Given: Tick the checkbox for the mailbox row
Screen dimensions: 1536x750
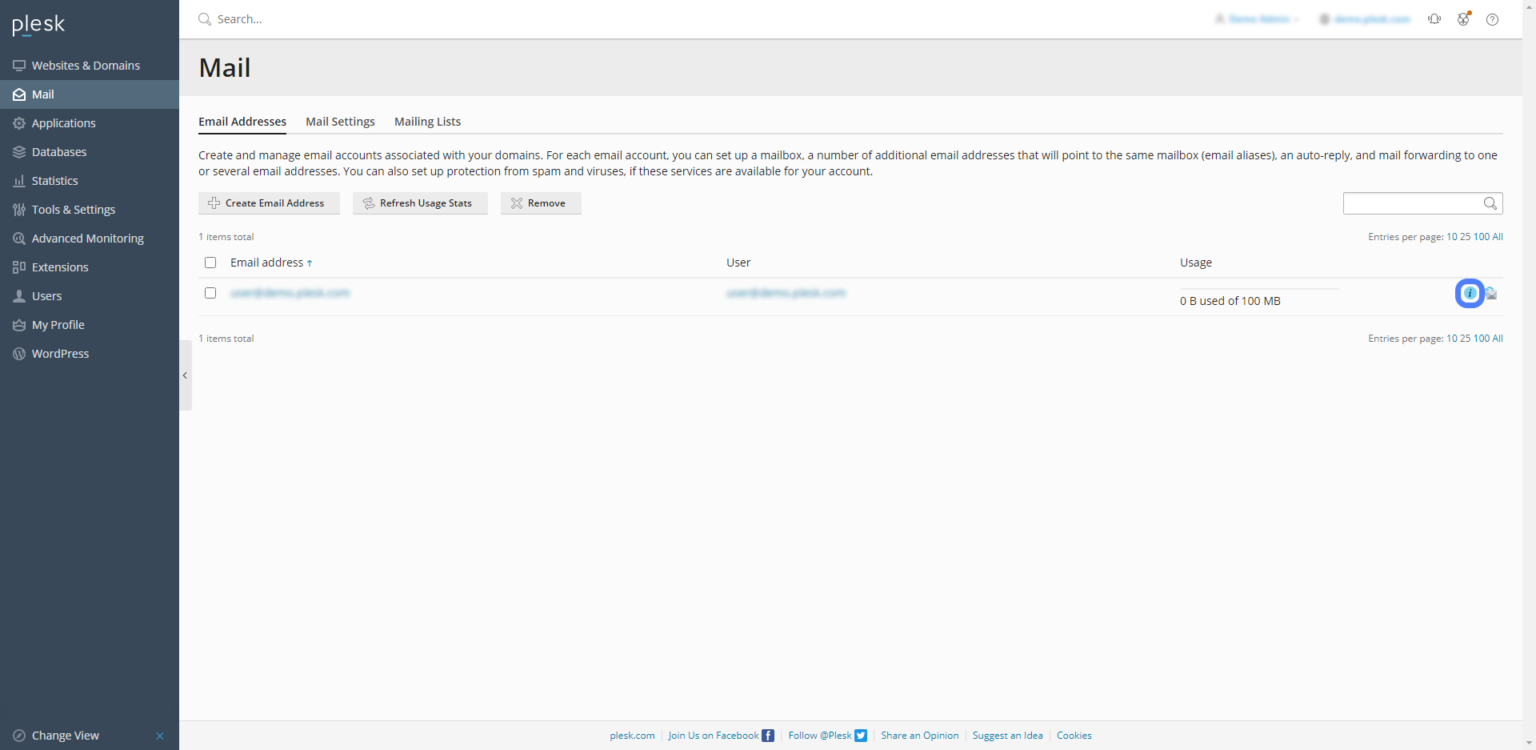Looking at the screenshot, I should [x=210, y=293].
